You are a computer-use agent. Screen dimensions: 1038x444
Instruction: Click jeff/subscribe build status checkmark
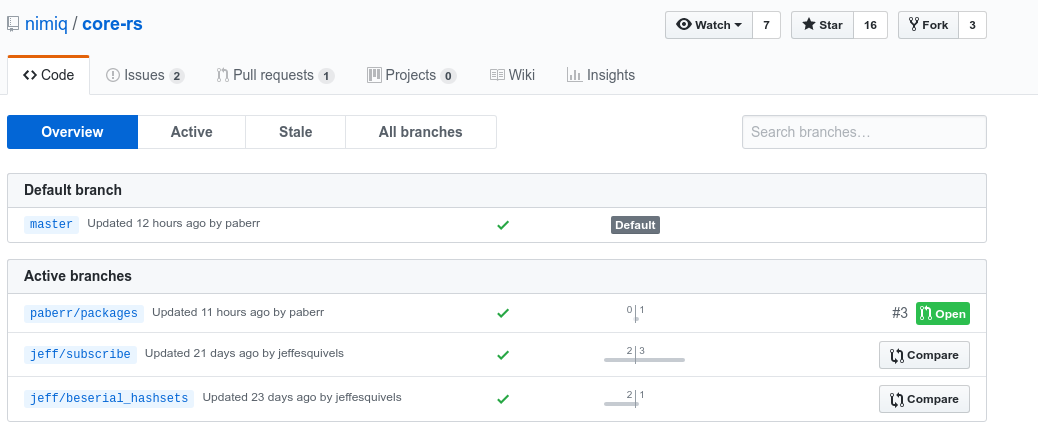[503, 355]
